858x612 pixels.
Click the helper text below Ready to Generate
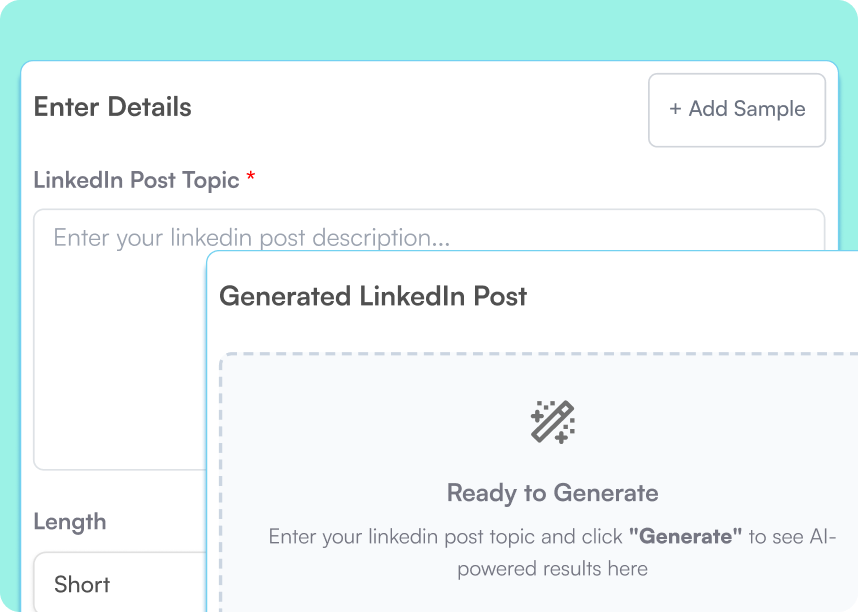click(x=552, y=552)
